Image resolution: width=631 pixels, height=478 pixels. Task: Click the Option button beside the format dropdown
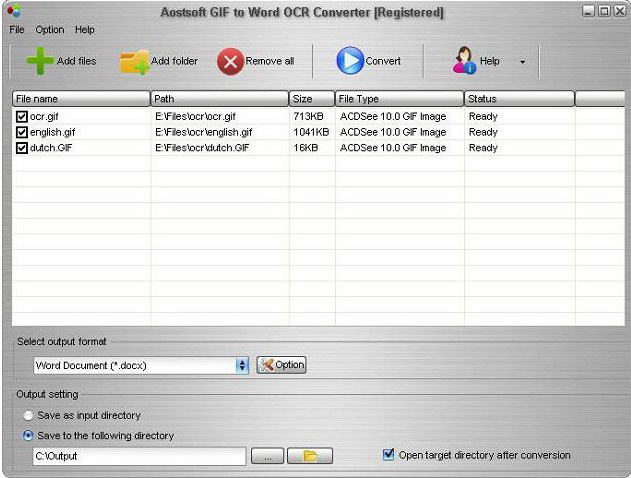[281, 365]
